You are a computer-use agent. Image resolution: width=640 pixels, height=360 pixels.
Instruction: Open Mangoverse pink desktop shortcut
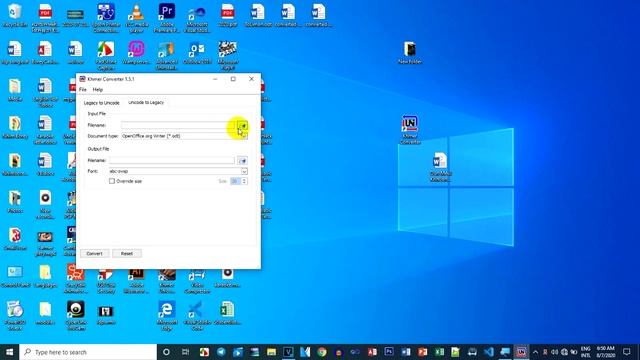coord(136,53)
